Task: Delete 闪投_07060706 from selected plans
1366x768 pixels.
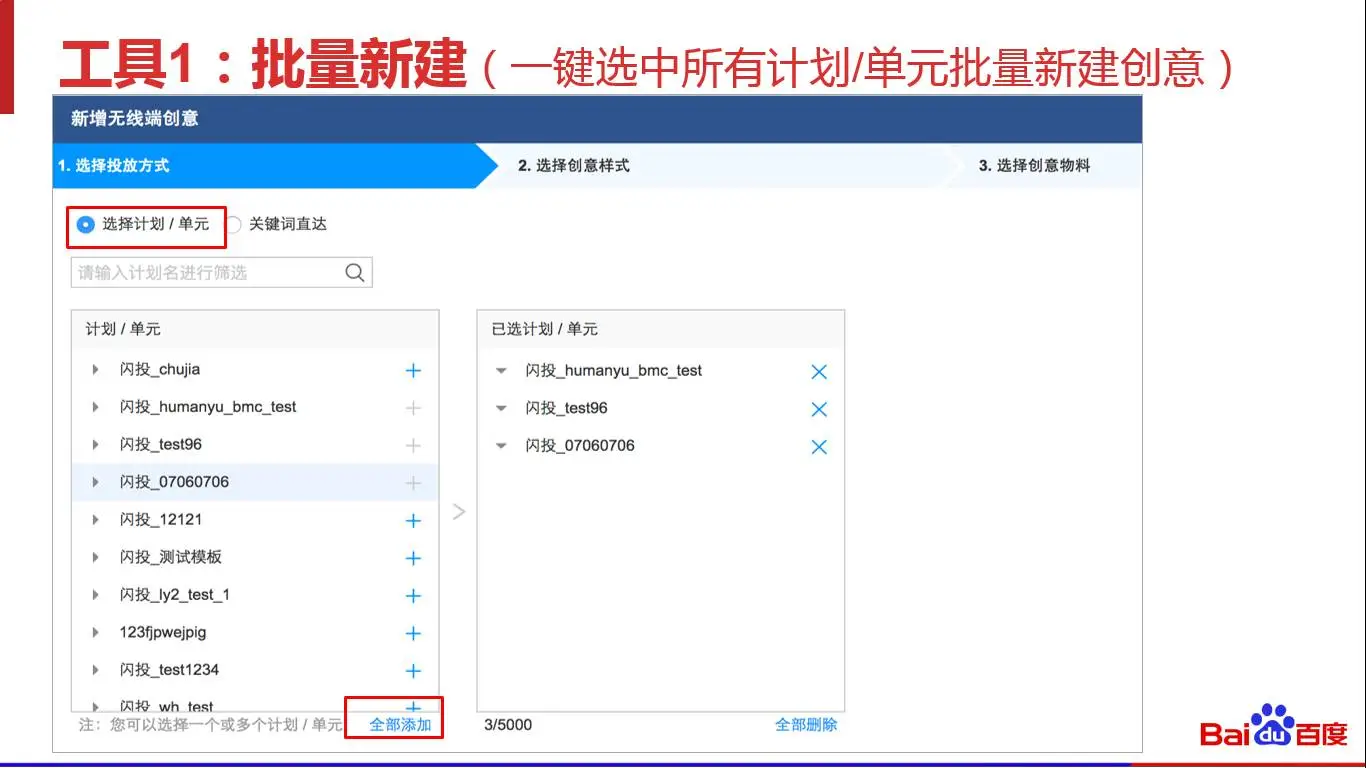Action: click(819, 447)
